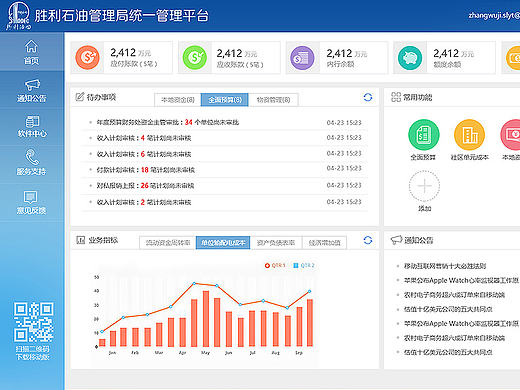Click the 待办事项 edit pencil header icon
Viewport: 520px width, 390px height.
pyautogui.click(x=79, y=97)
